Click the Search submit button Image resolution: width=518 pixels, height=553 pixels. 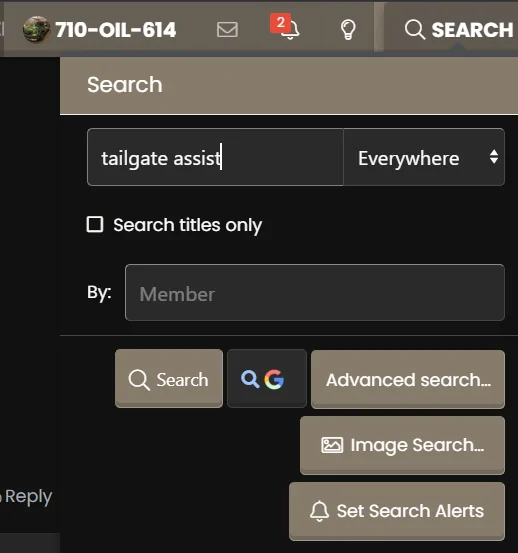pyautogui.click(x=169, y=379)
